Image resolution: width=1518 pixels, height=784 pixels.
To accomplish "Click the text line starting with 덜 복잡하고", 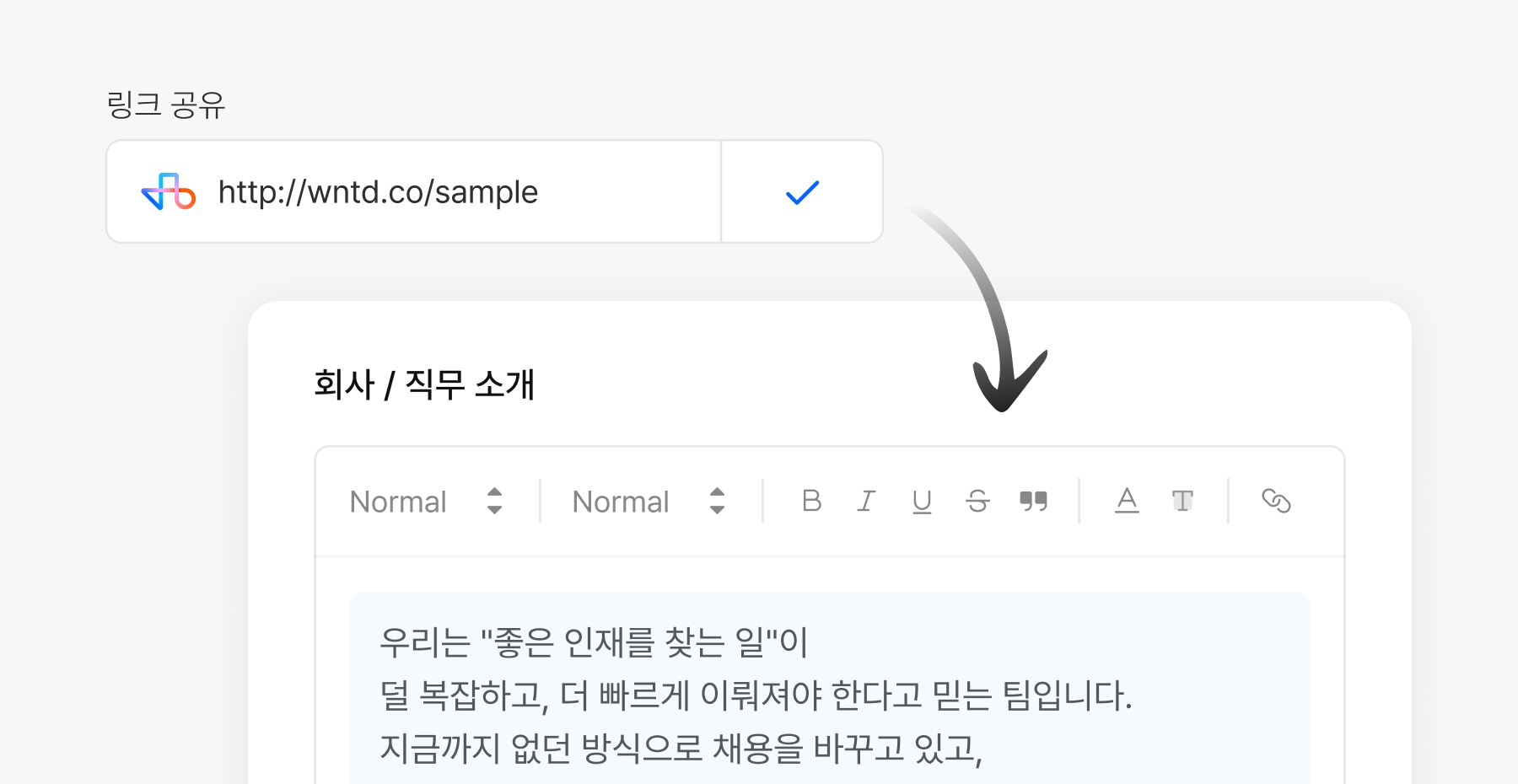I will click(756, 695).
